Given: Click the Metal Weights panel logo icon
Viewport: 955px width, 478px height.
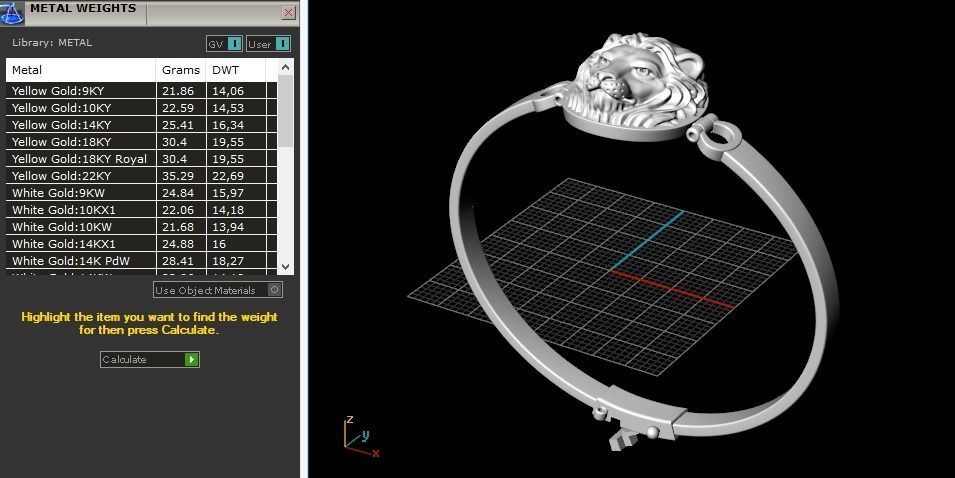Looking at the screenshot, I should tap(12, 12).
